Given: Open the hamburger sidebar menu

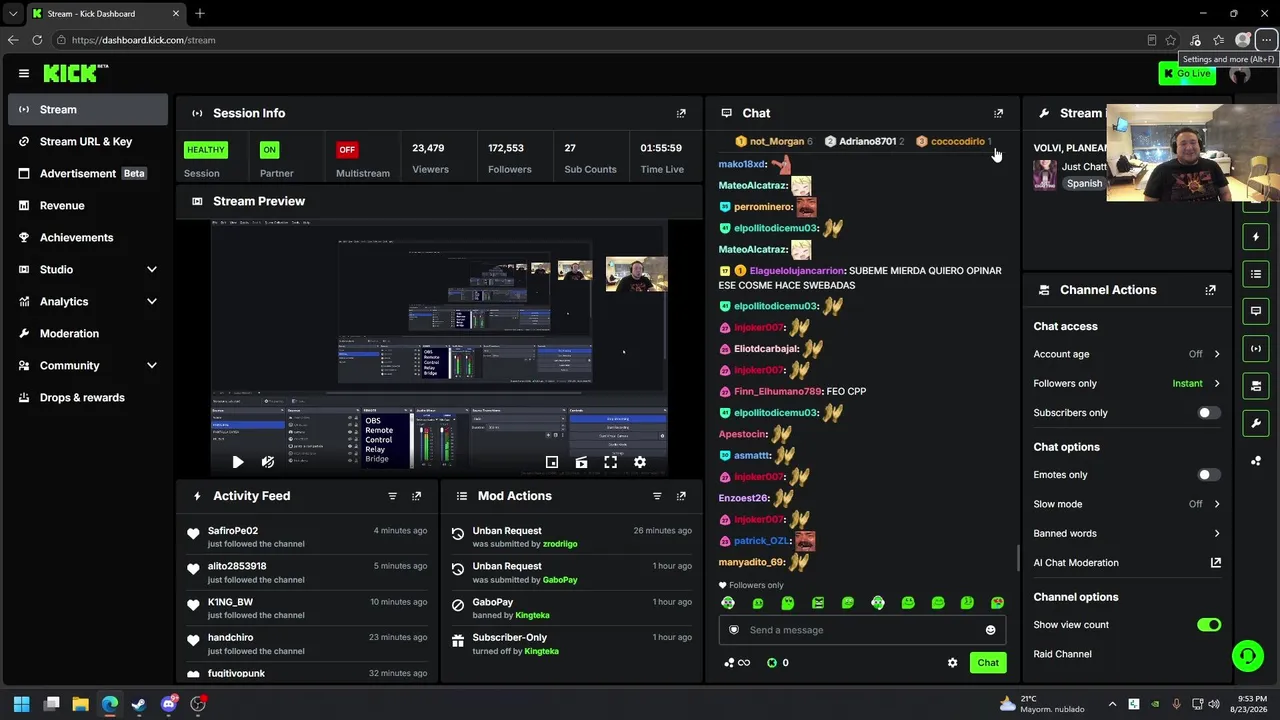Looking at the screenshot, I should tap(24, 73).
